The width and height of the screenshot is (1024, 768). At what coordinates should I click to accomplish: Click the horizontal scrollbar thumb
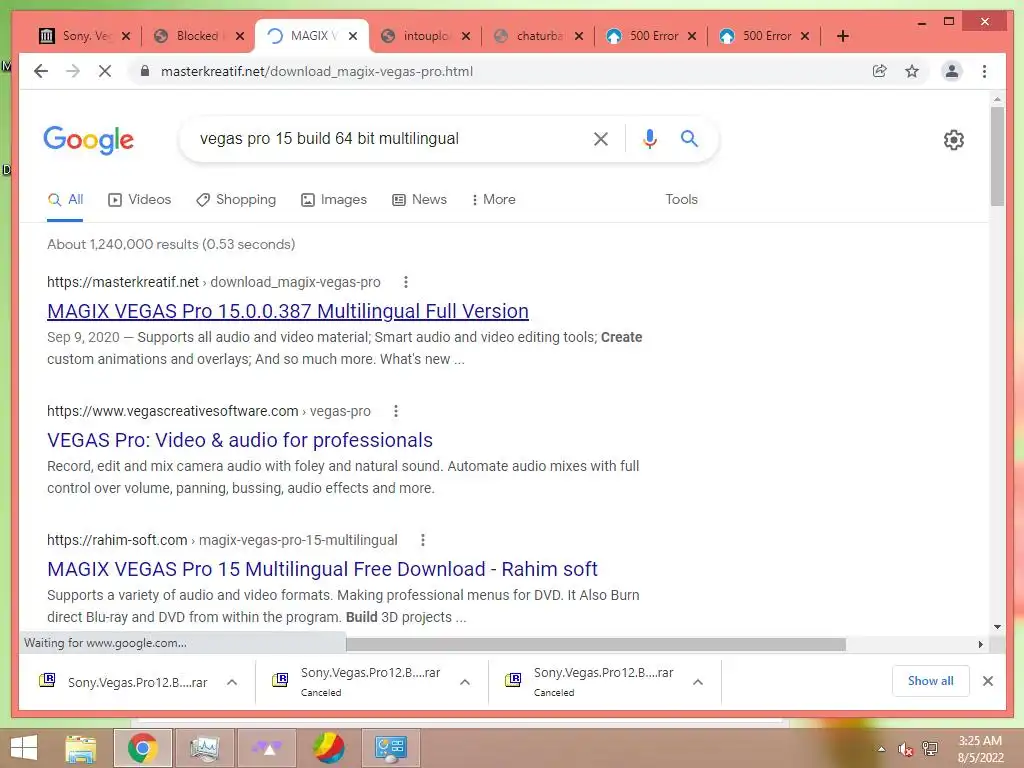(596, 644)
